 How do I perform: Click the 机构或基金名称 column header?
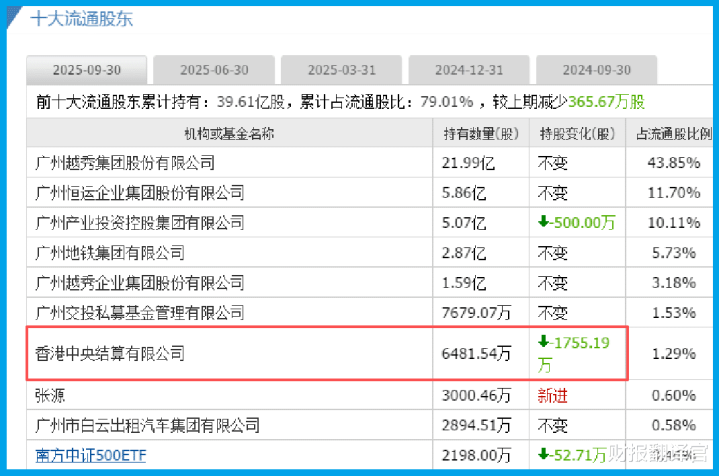pyautogui.click(x=229, y=133)
